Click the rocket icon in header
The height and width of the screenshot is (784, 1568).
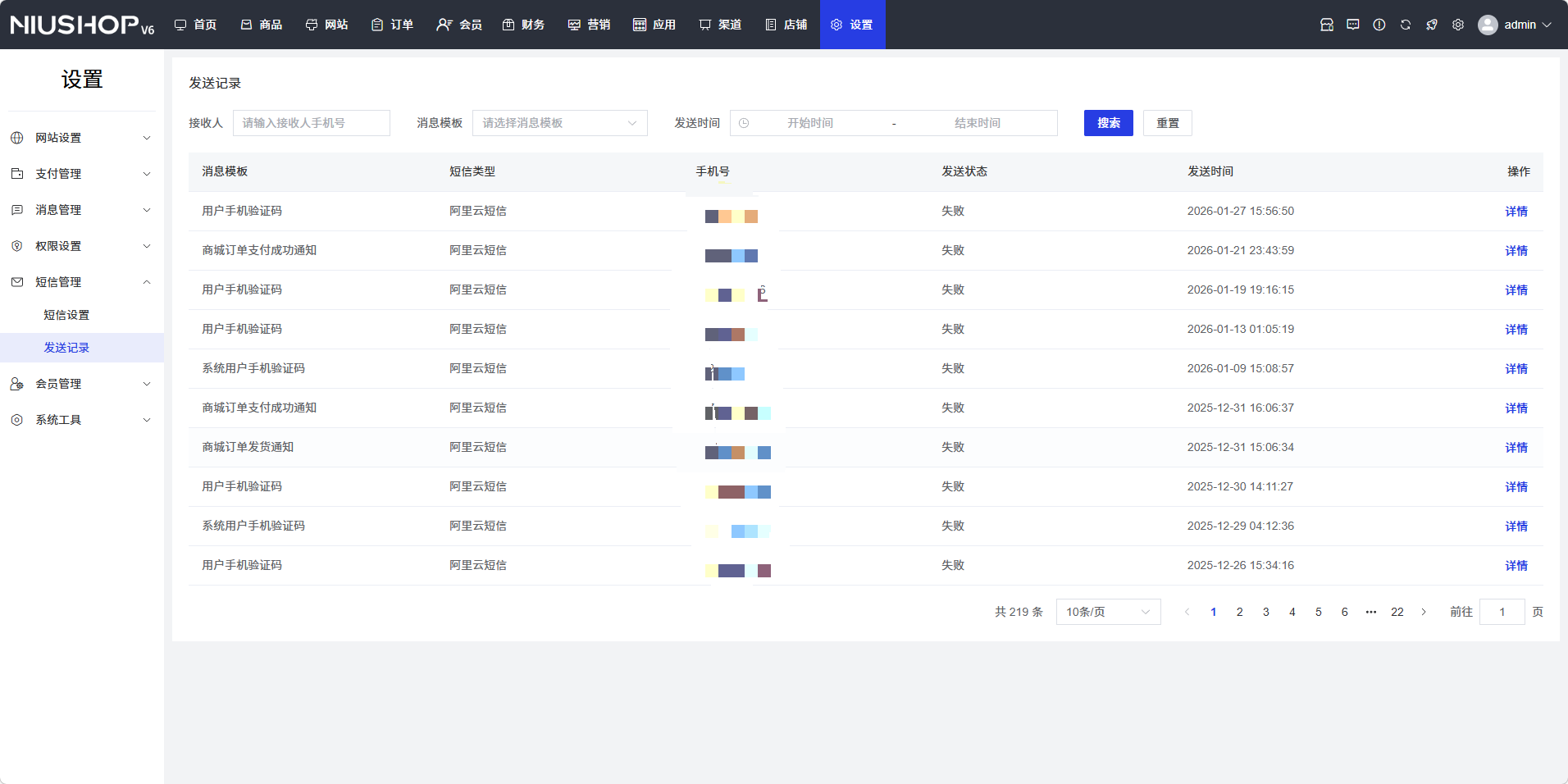point(1432,25)
